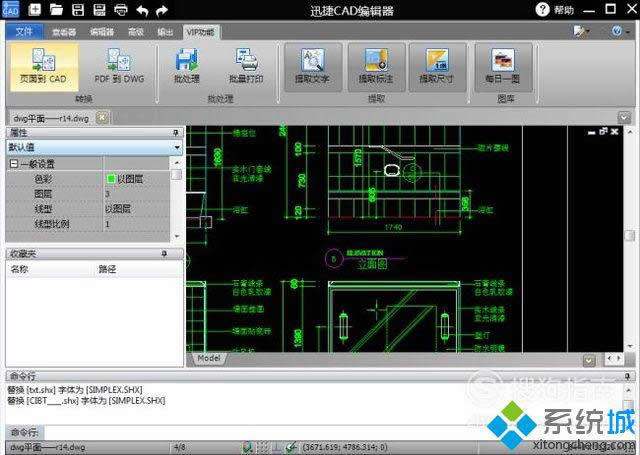This screenshot has height=455, width=640.
Task: Click the style pencil icon on ribbon tab row
Action: coord(578,31)
